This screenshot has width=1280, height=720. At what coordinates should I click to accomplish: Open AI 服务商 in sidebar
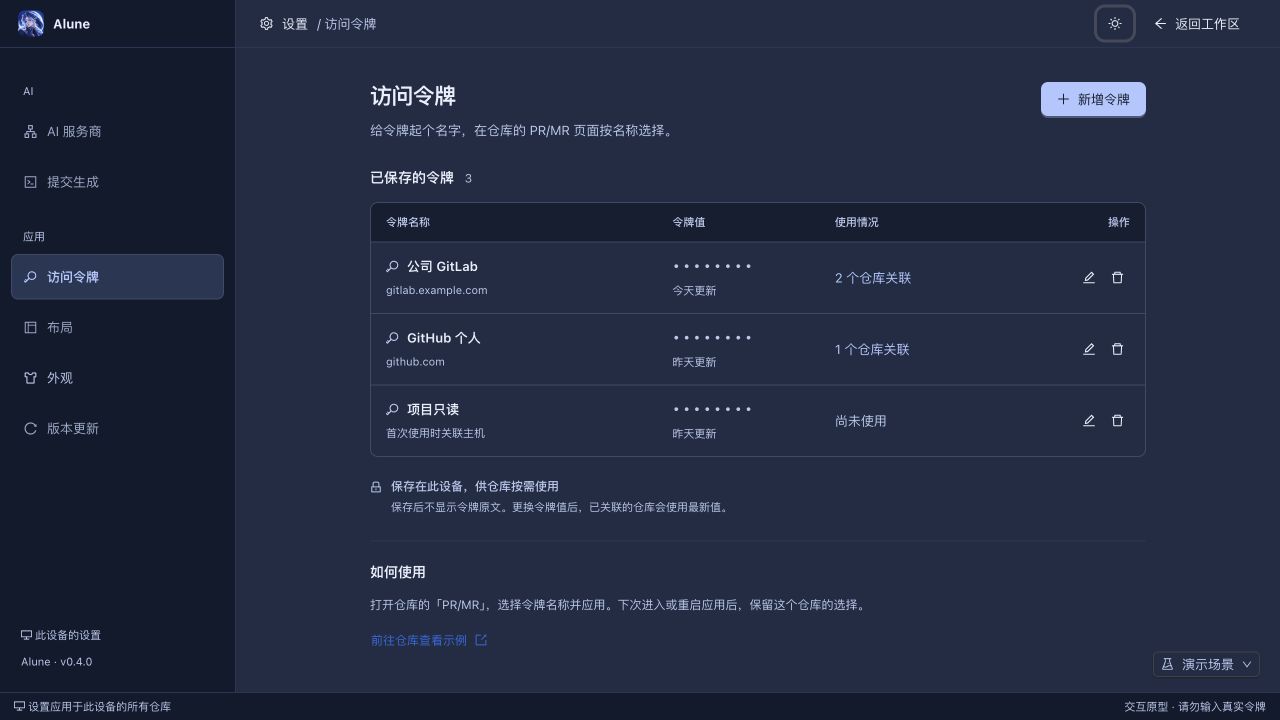[117, 132]
